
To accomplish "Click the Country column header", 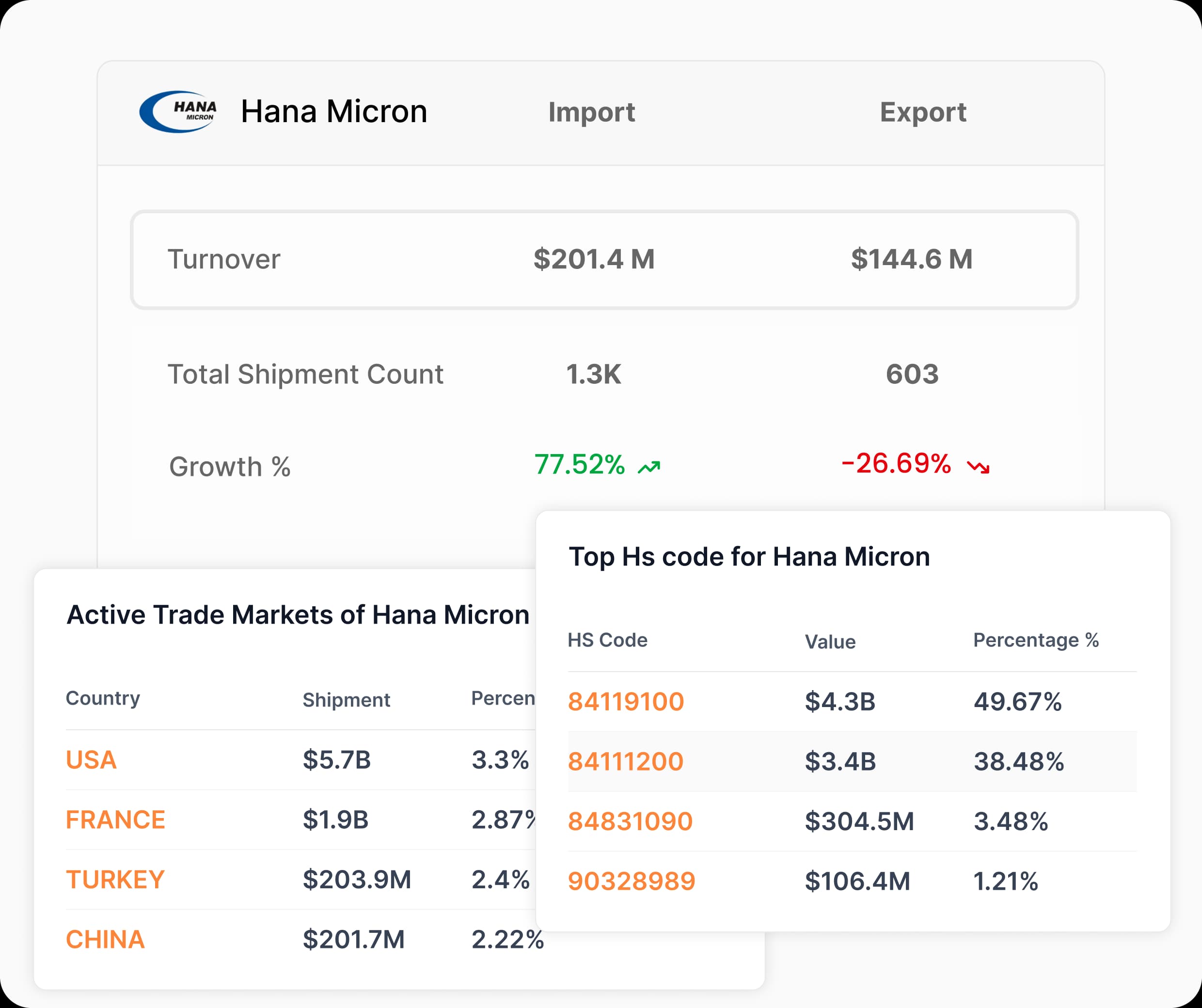I will coord(103,698).
